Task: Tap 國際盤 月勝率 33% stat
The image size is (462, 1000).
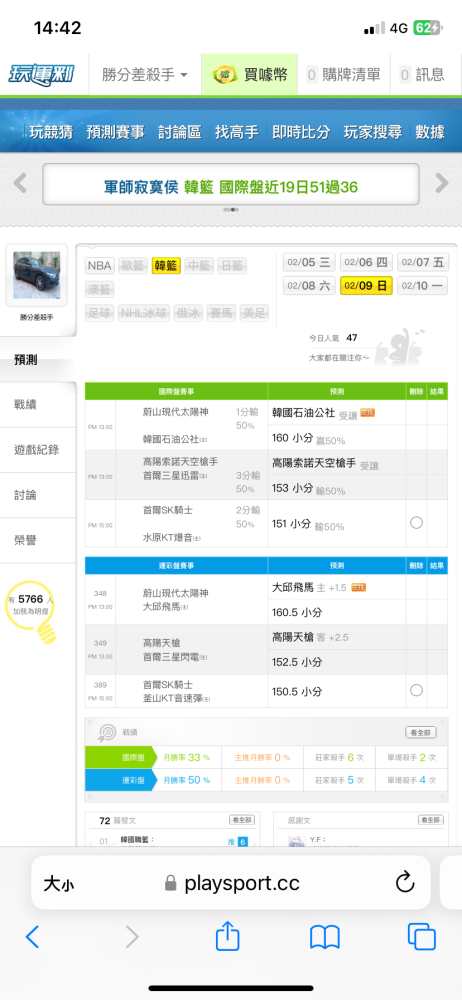Action: [x=186, y=758]
